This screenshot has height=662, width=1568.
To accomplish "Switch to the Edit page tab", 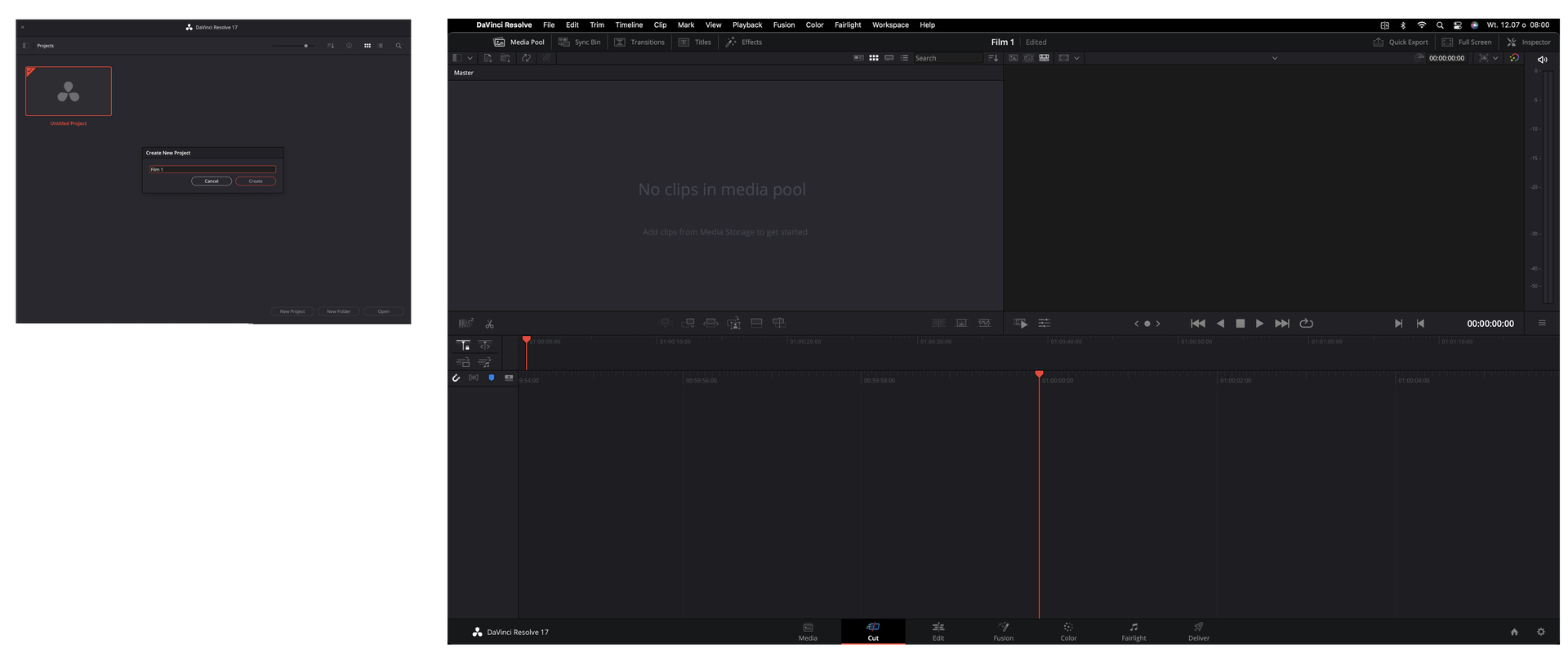I will pyautogui.click(x=938, y=632).
